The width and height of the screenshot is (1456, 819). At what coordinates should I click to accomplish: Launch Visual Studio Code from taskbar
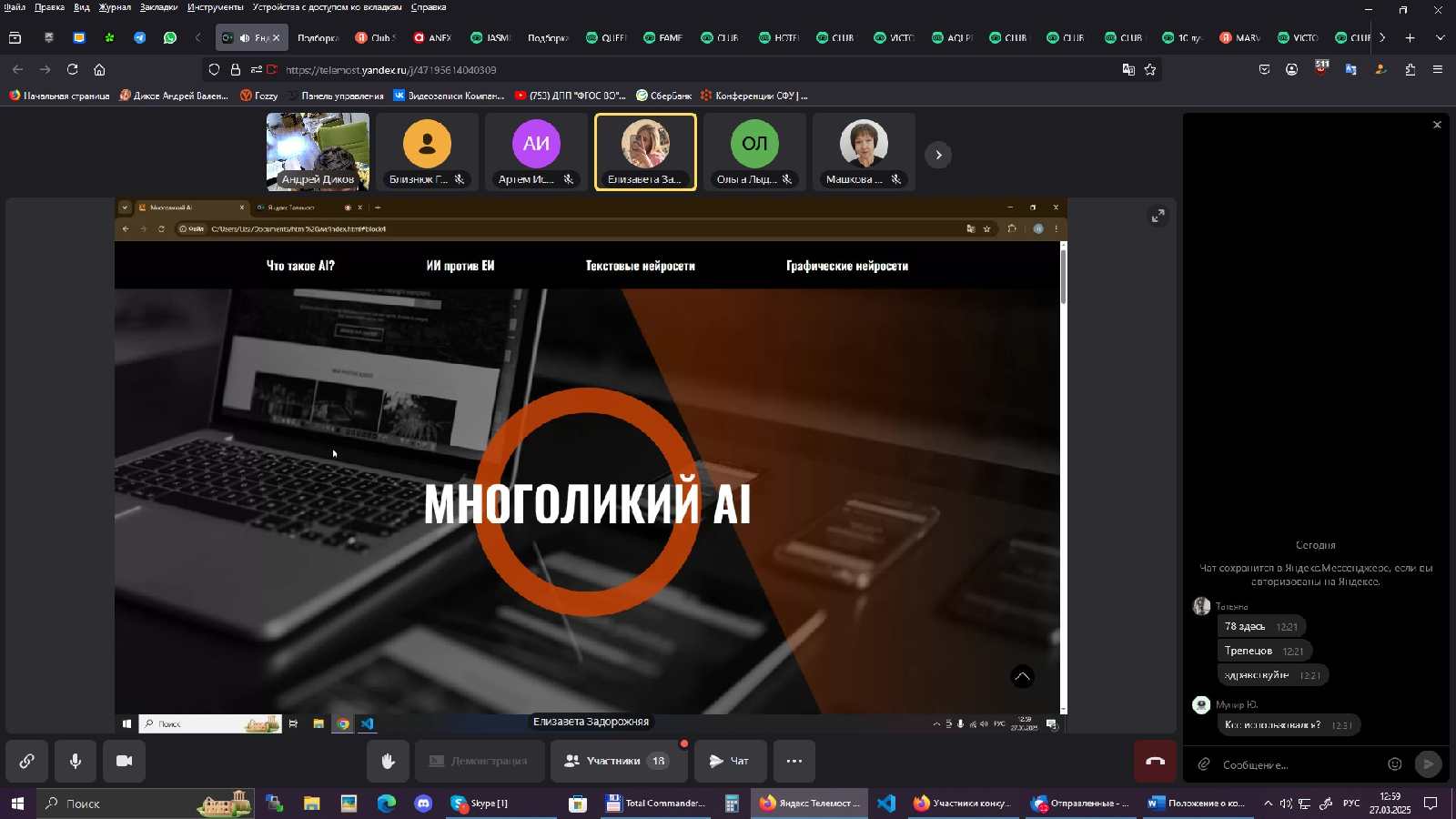point(885,804)
